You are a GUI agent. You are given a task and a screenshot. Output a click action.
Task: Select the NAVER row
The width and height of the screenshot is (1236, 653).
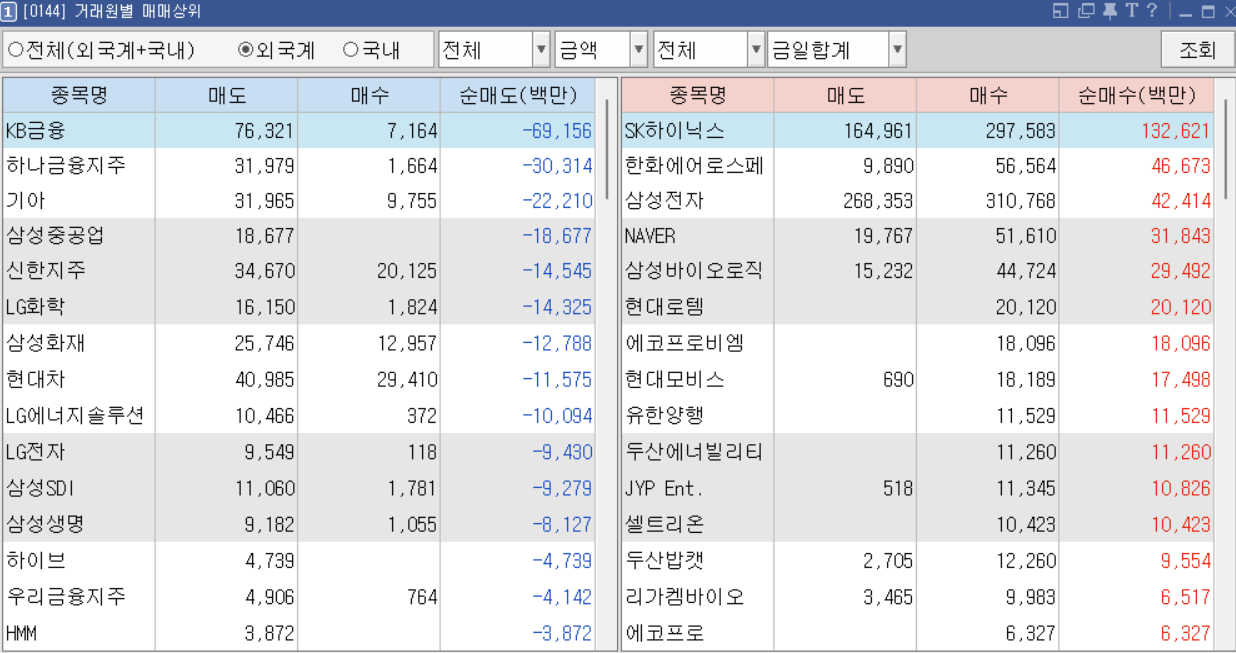(x=918, y=236)
